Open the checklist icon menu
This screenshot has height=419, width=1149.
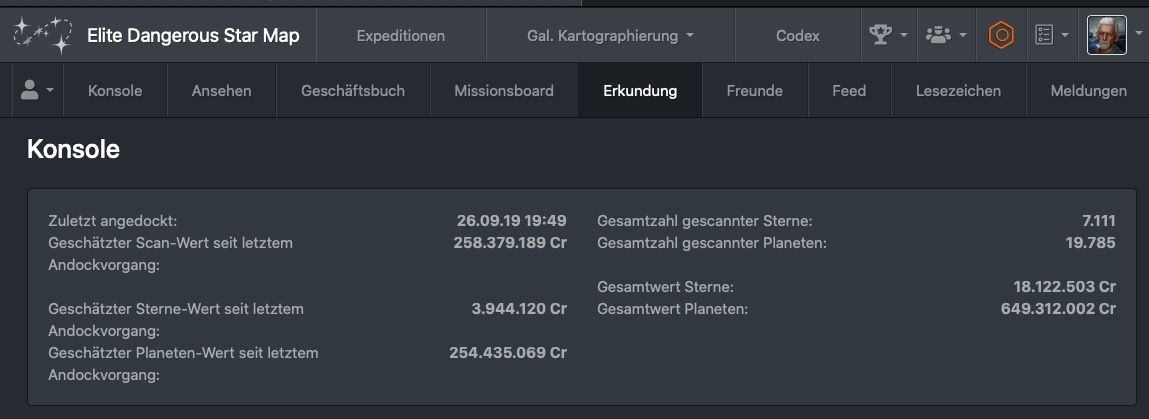click(x=1050, y=35)
